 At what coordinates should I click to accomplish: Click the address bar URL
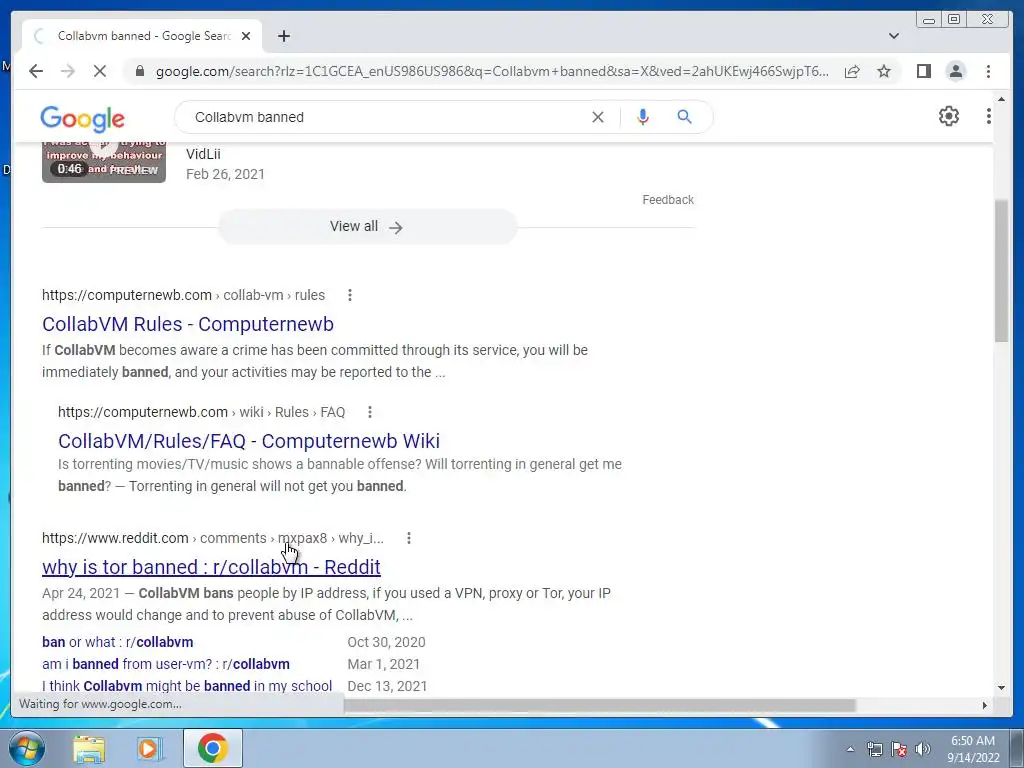click(492, 71)
